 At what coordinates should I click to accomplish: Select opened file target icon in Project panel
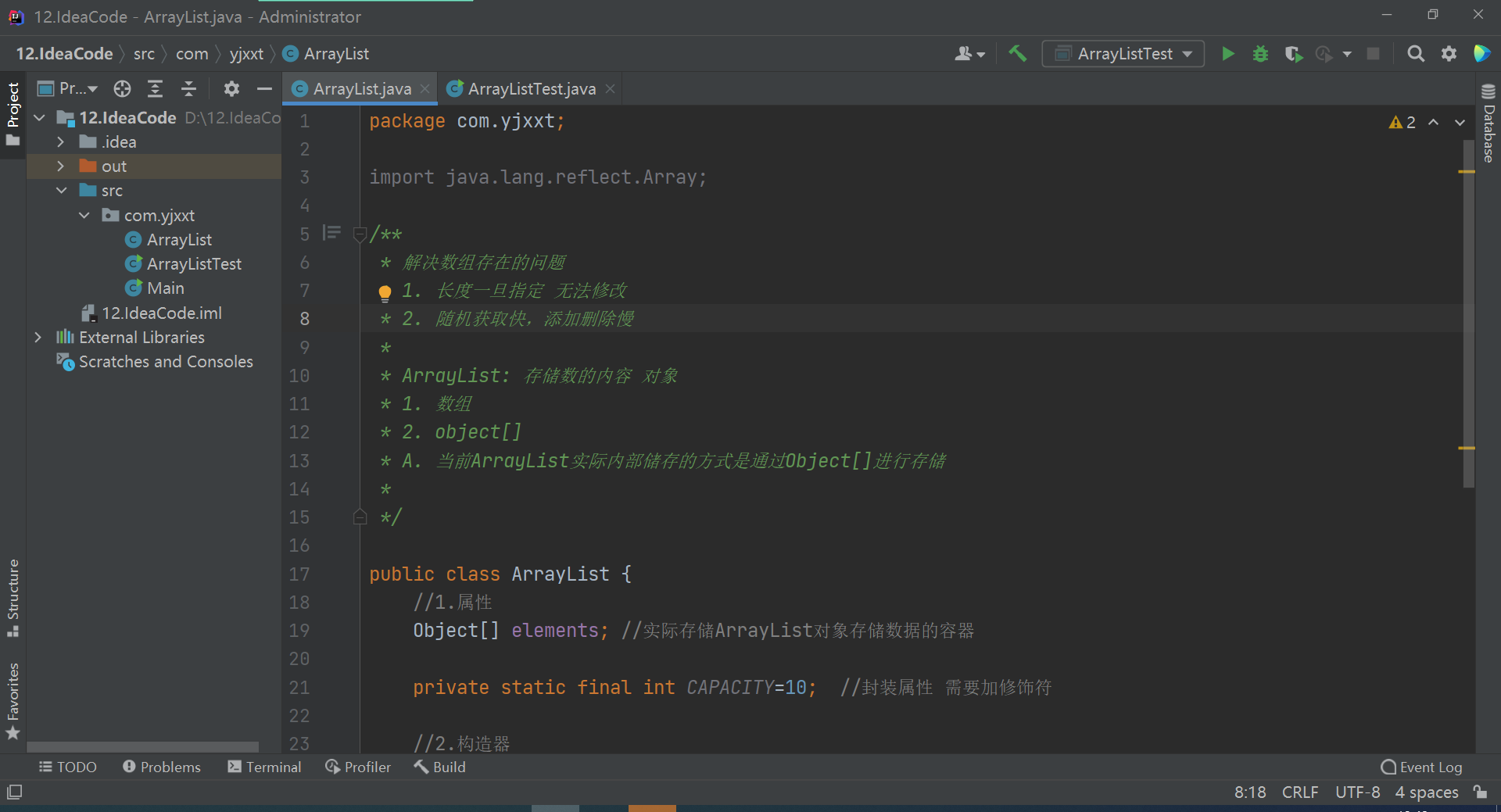click(x=122, y=88)
